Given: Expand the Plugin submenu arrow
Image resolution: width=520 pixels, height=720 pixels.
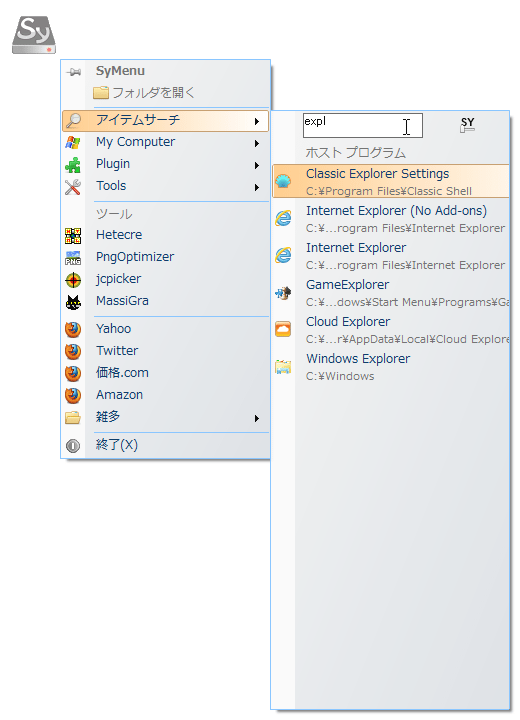Looking at the screenshot, I should coord(257,165).
